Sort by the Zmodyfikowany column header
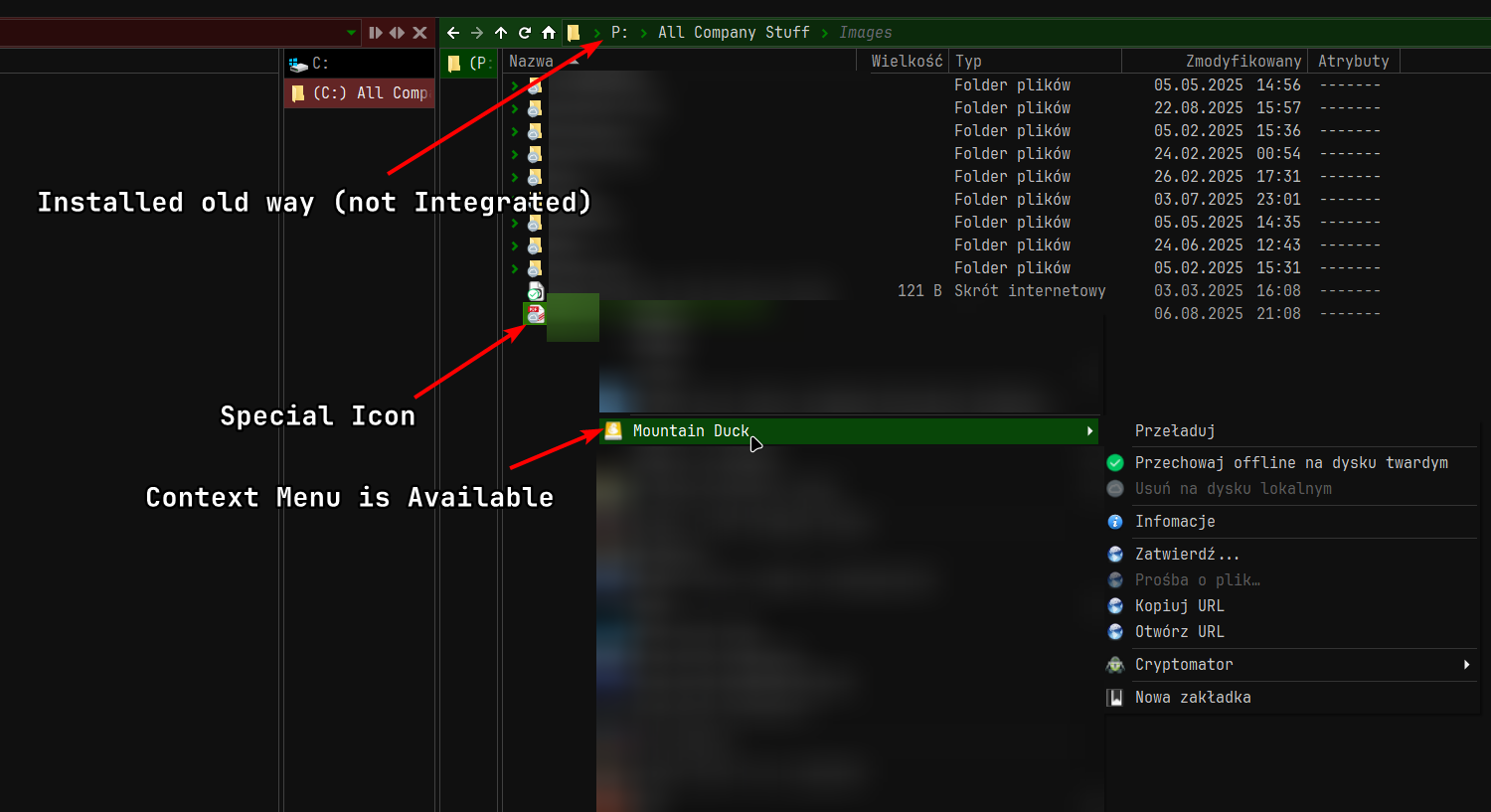This screenshot has height=812, width=1491. click(x=1242, y=62)
